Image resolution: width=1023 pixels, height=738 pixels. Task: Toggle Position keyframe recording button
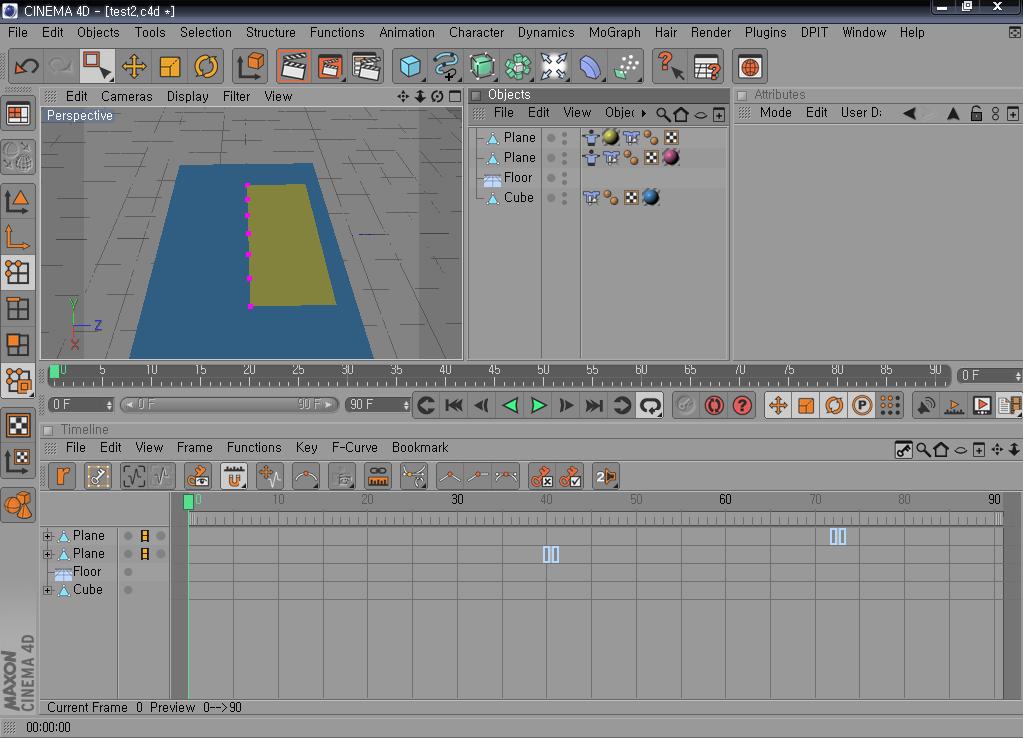coord(778,405)
